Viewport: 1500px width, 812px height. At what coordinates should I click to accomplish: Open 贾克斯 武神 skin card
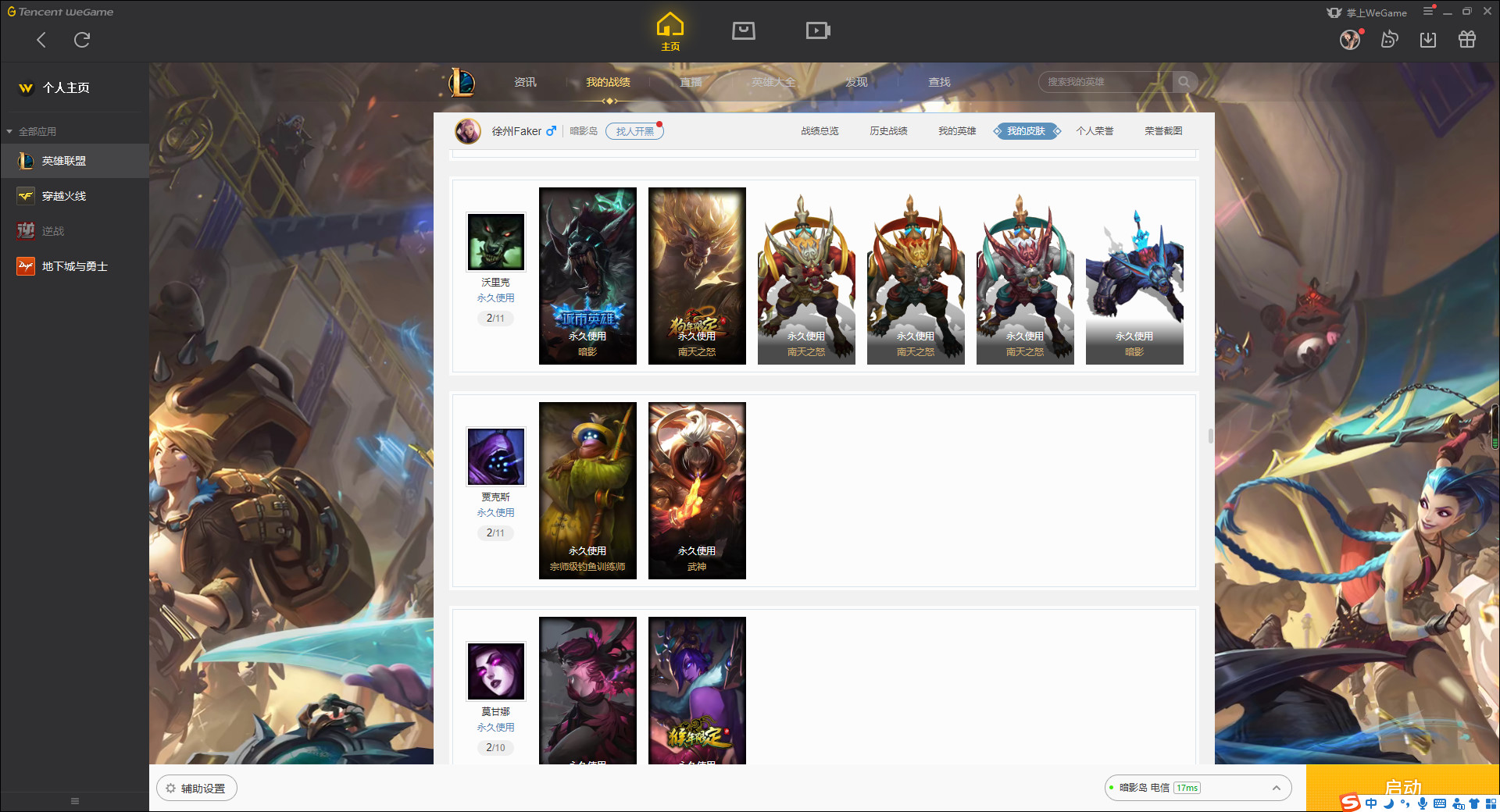(697, 490)
